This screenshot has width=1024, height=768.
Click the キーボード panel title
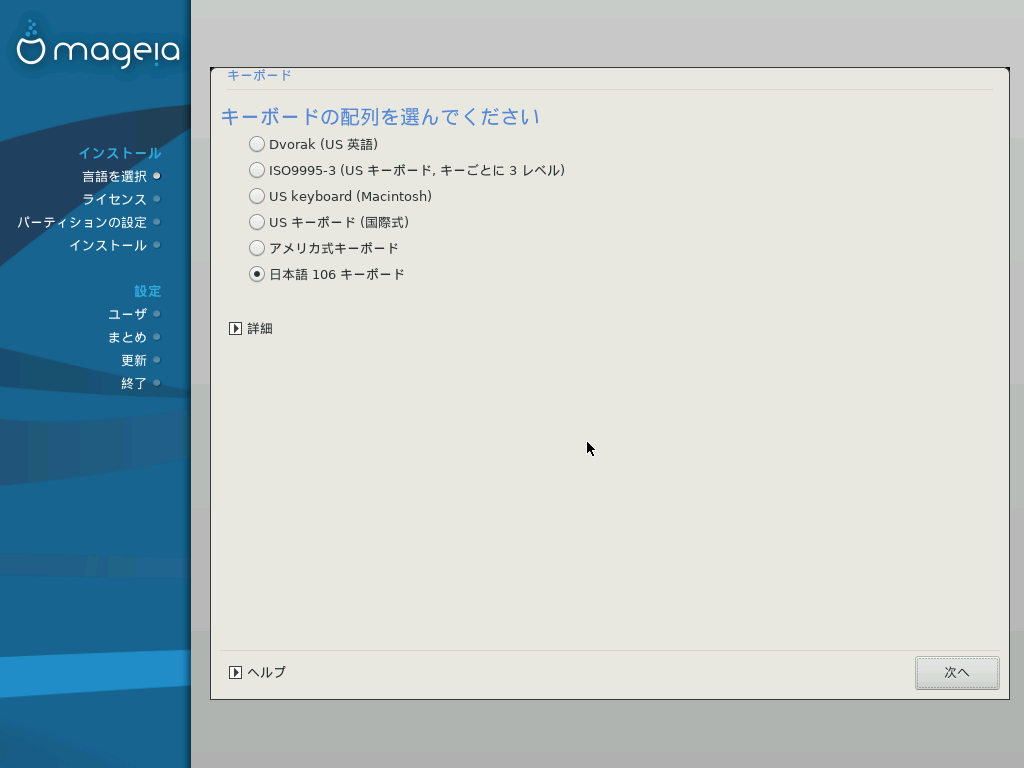pos(259,75)
